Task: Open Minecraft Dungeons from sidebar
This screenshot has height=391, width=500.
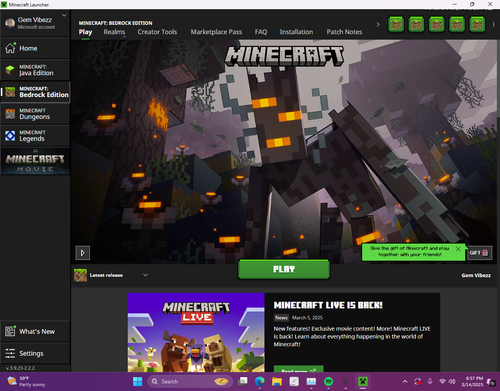Action: [x=35, y=114]
